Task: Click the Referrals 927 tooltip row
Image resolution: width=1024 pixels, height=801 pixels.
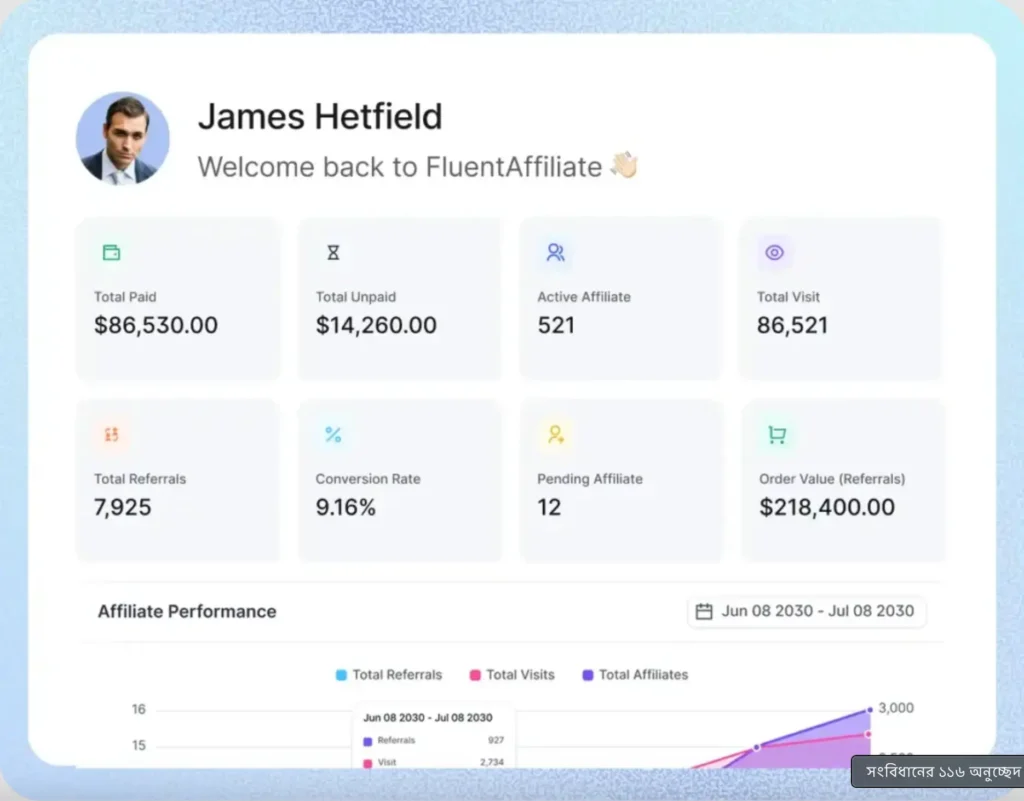Action: click(434, 741)
